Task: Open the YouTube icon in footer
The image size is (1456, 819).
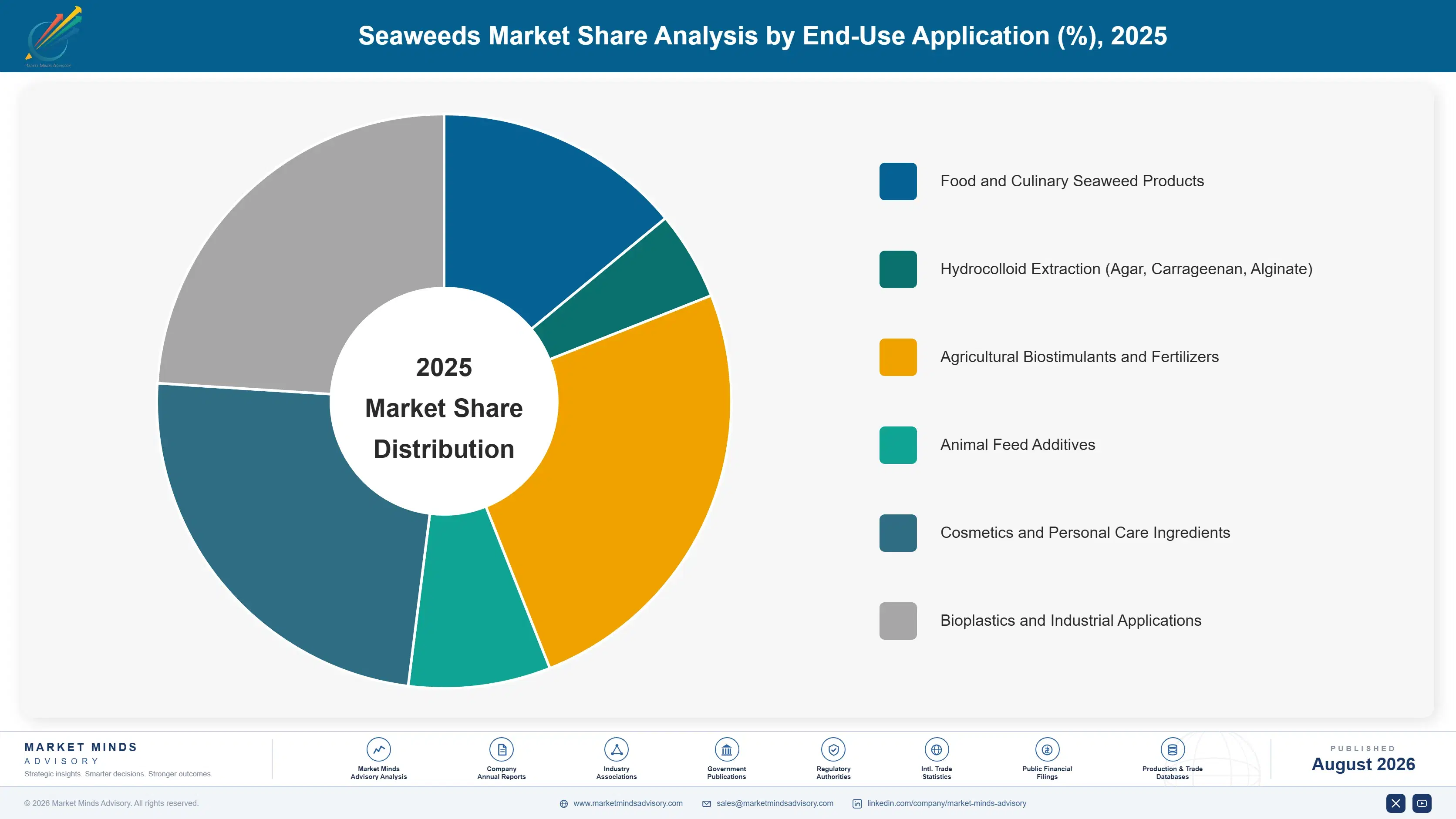Action: pos(1422,803)
